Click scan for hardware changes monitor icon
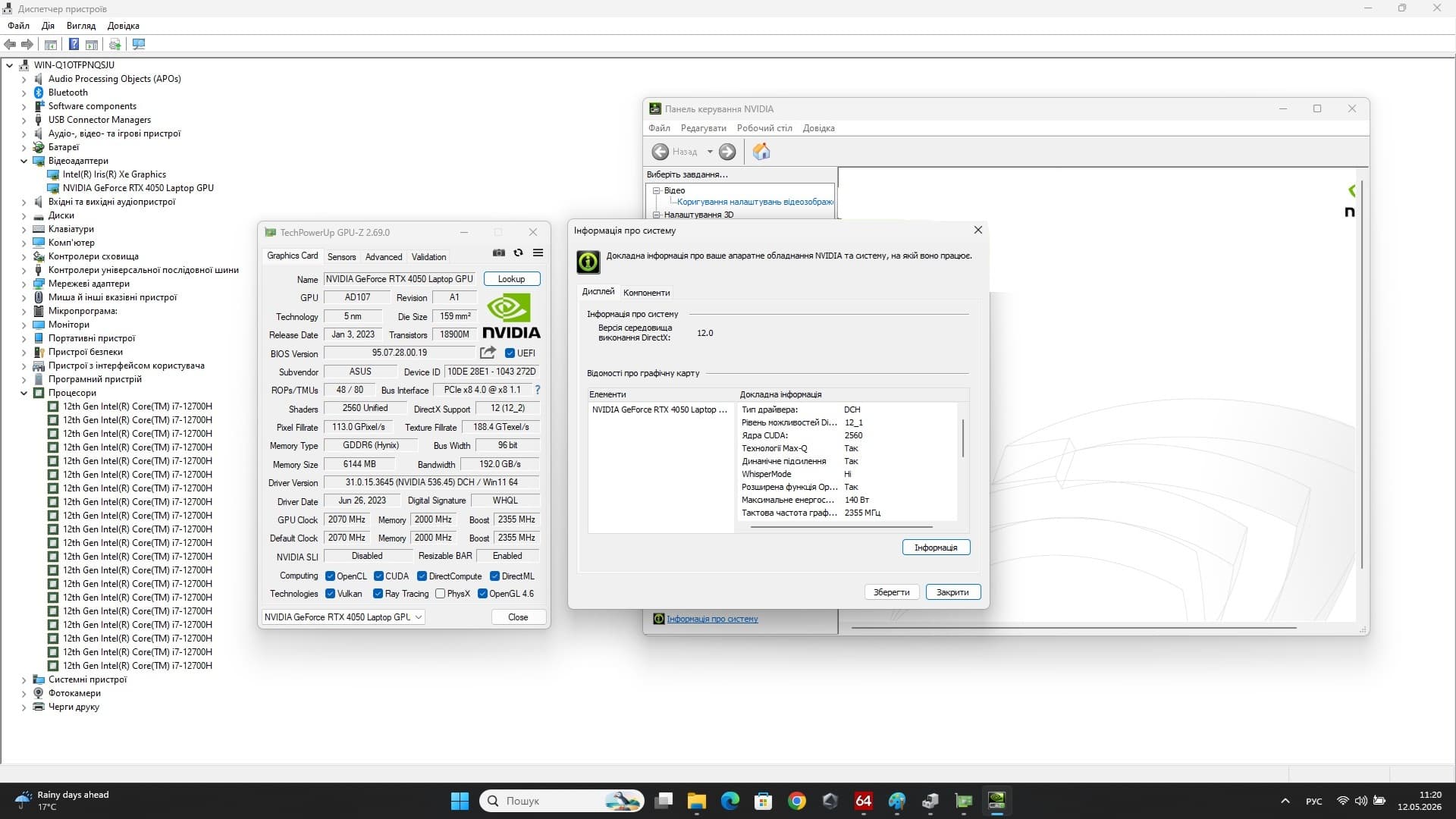 (x=139, y=45)
